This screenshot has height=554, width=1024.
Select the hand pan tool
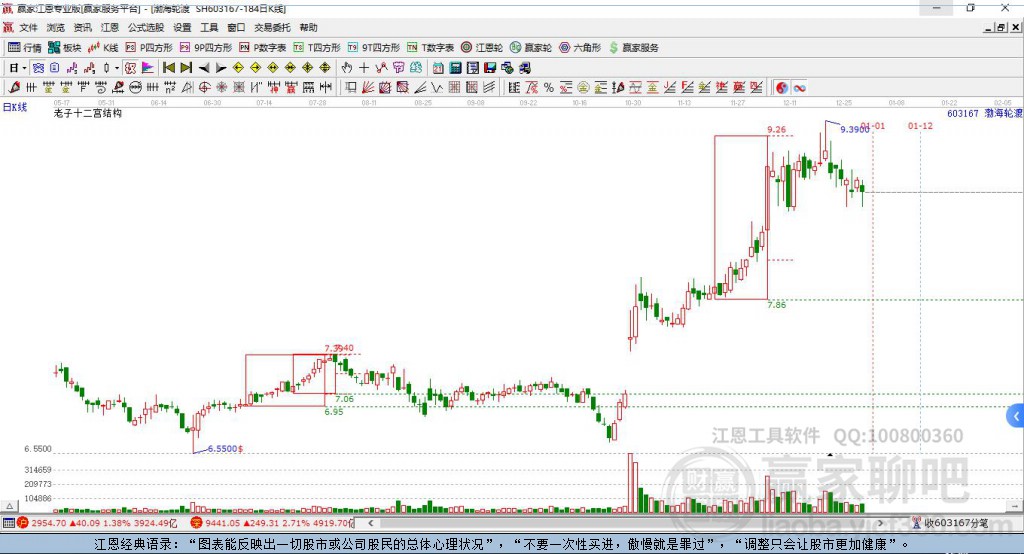347,68
